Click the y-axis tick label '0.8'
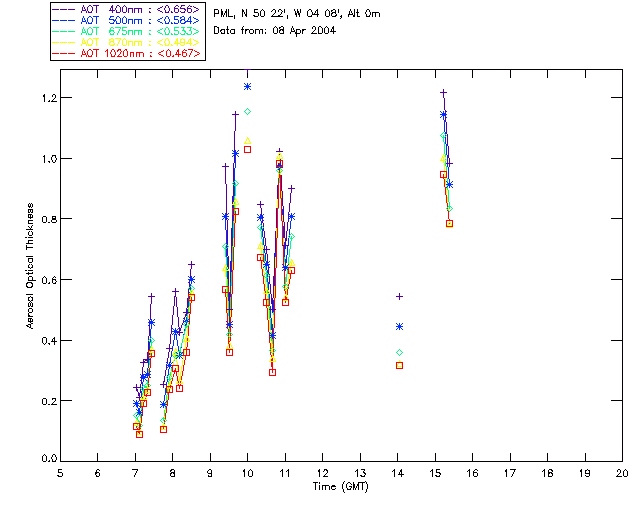The image size is (640, 512). coord(49,219)
